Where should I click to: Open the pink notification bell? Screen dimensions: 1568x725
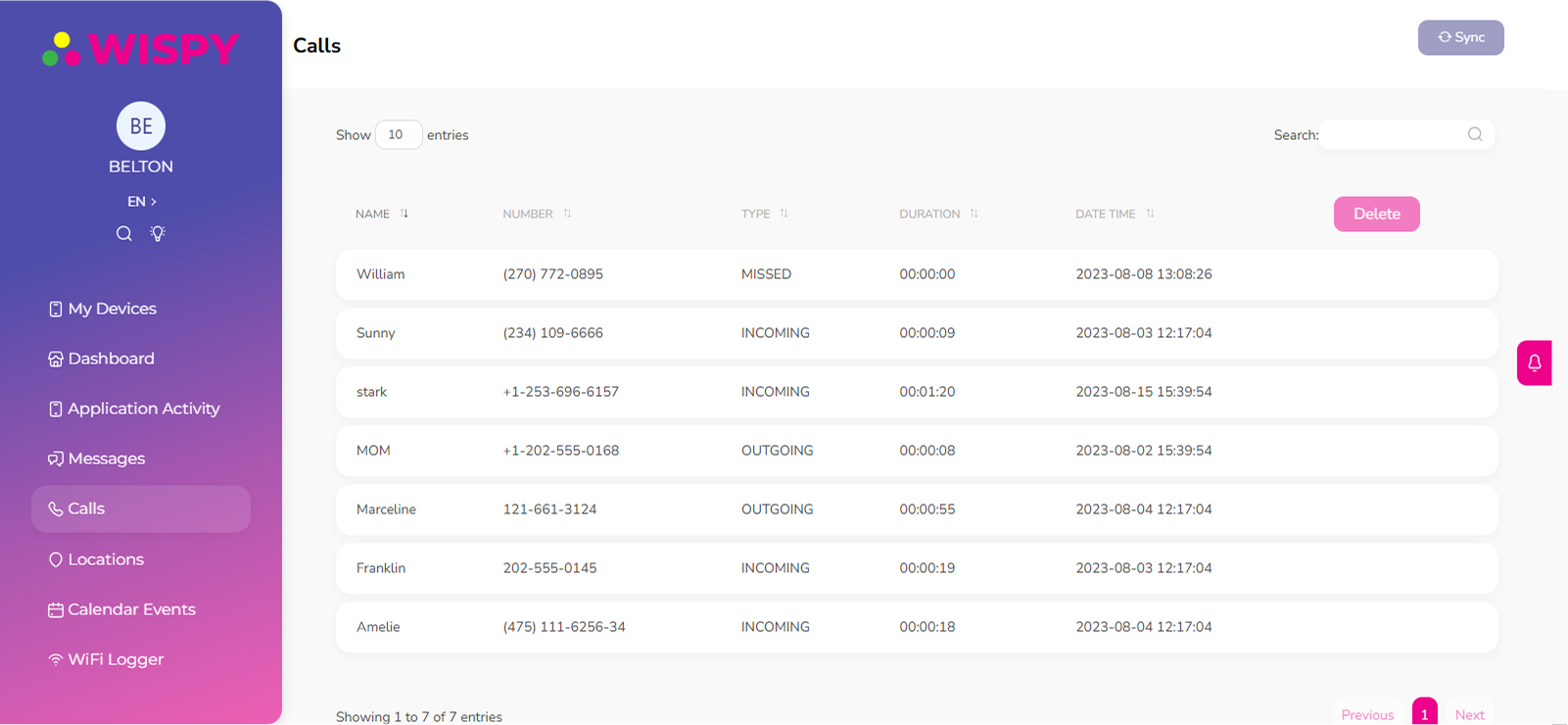tap(1534, 362)
